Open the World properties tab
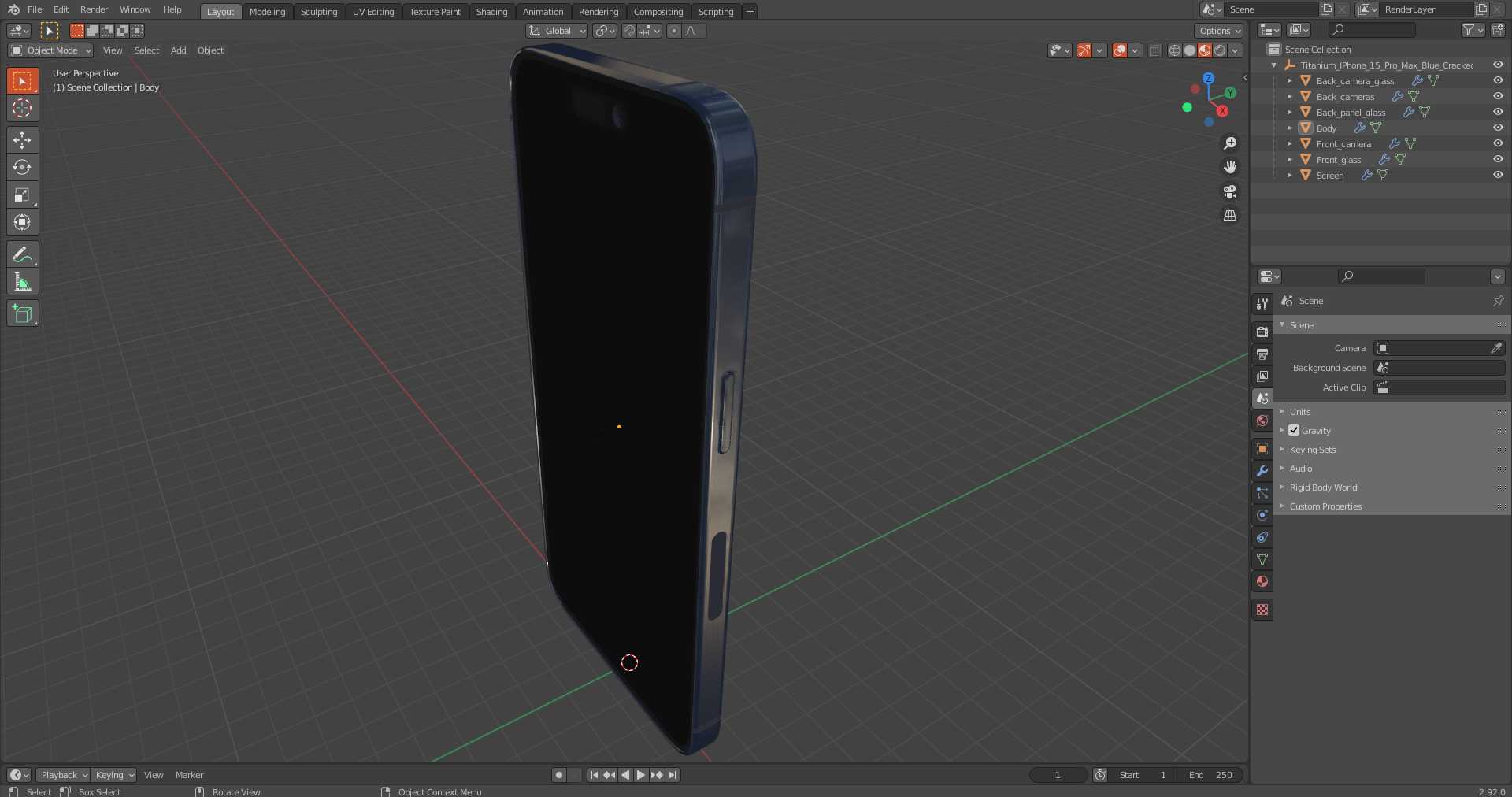1512x797 pixels. pyautogui.click(x=1262, y=421)
